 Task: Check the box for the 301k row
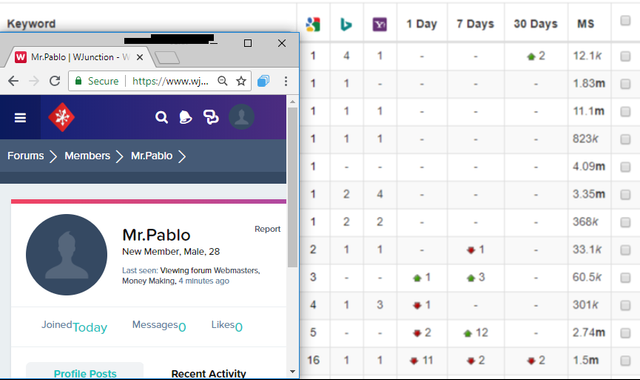click(x=625, y=305)
